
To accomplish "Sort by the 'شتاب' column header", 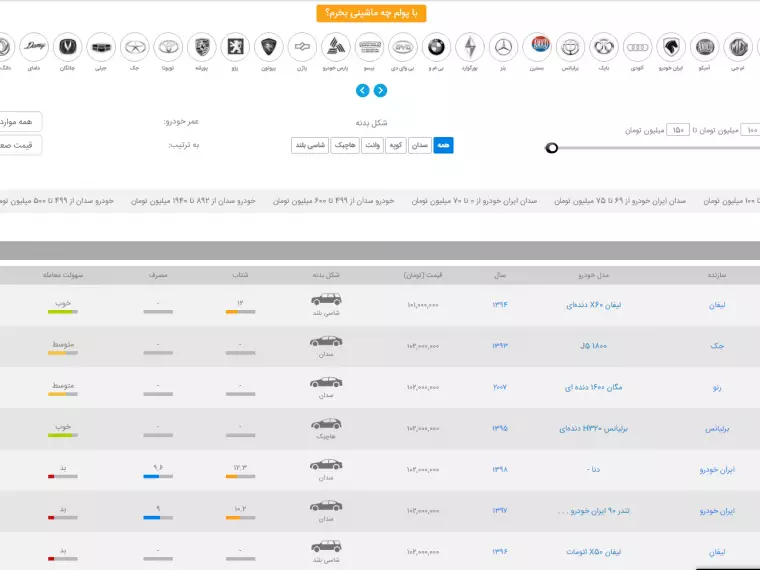I will coord(240,275).
